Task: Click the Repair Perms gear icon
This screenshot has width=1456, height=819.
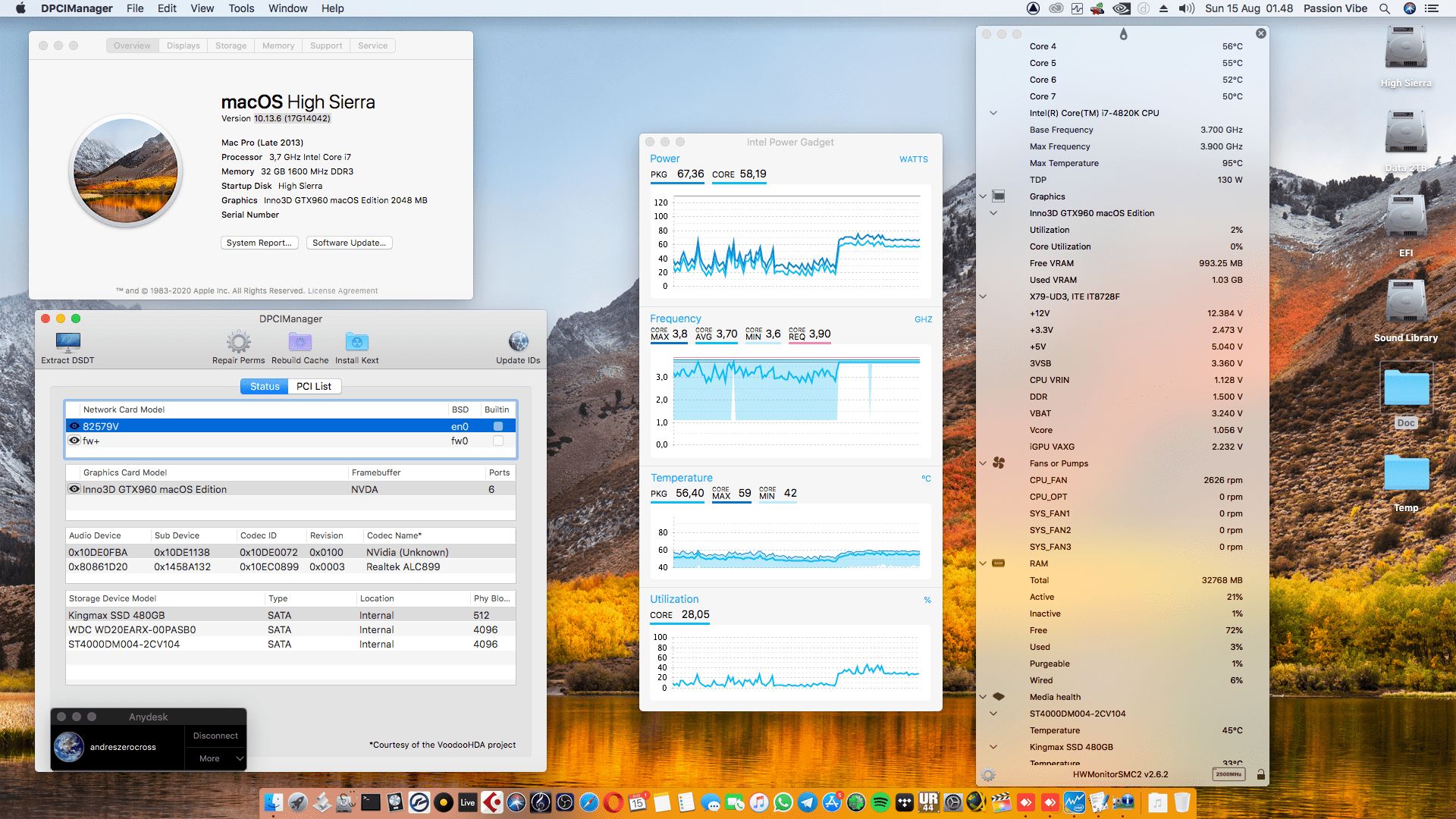Action: (238, 342)
